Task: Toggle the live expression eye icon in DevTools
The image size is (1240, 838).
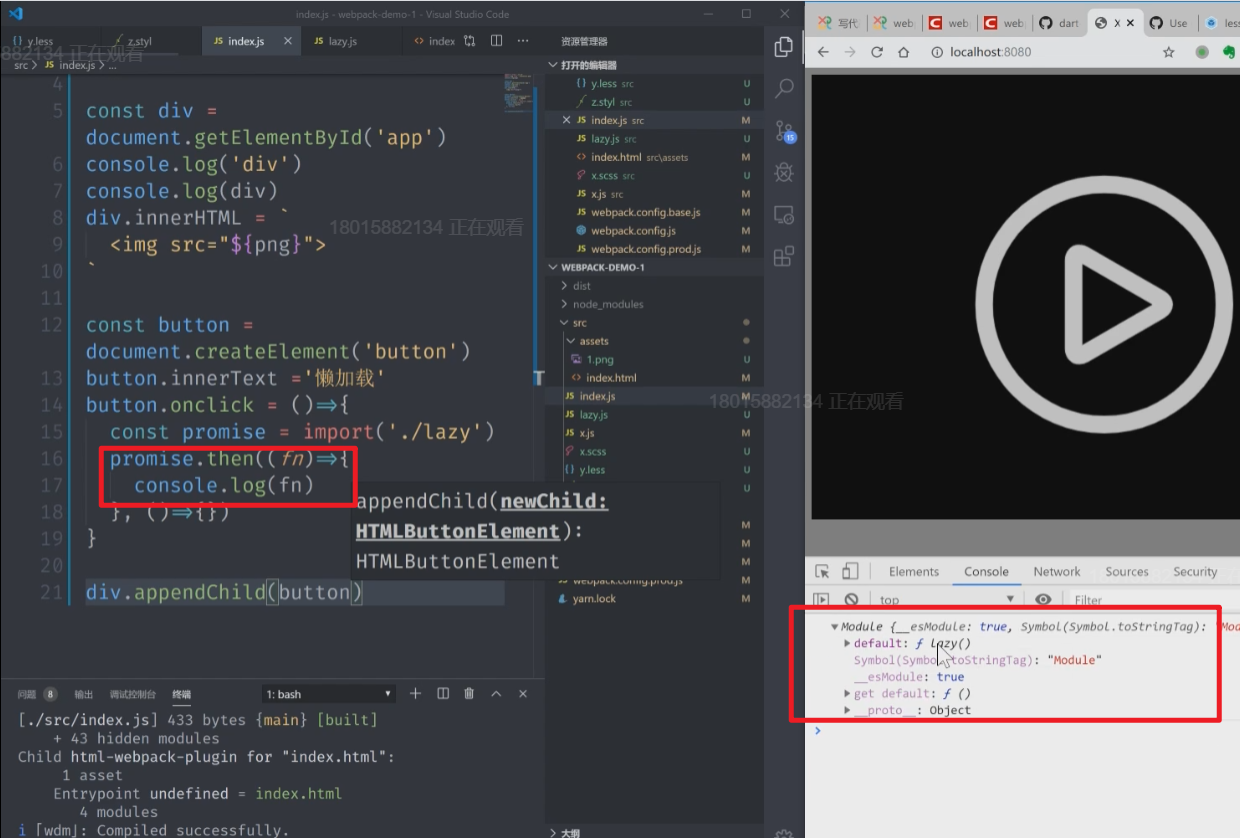Action: click(1043, 599)
